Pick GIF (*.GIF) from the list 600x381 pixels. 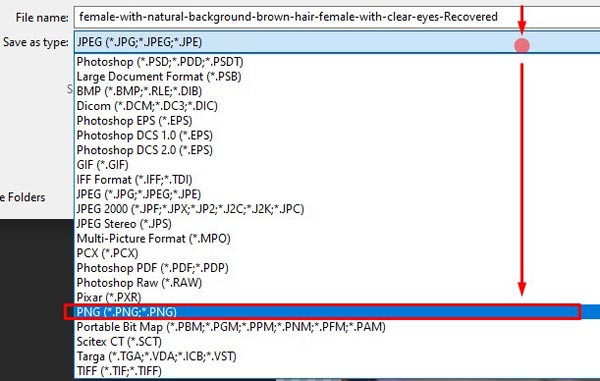[x=337, y=165]
